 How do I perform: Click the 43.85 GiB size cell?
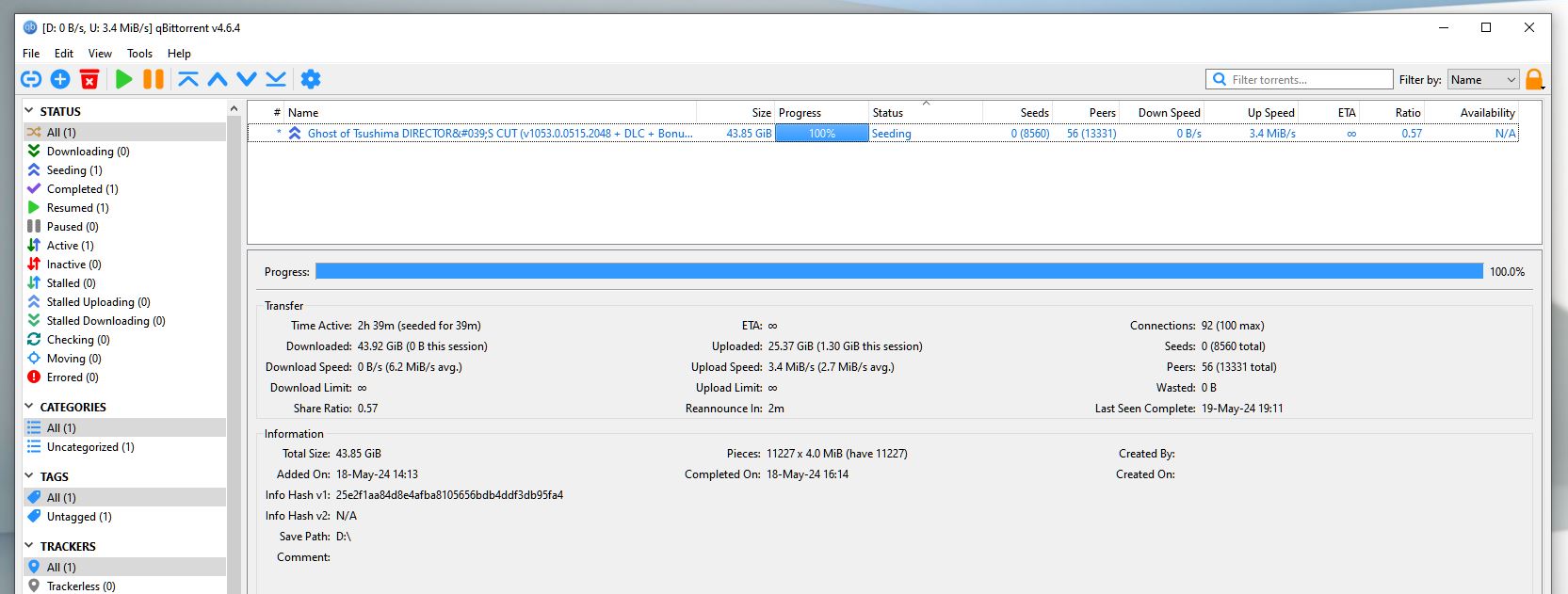pyautogui.click(x=749, y=134)
